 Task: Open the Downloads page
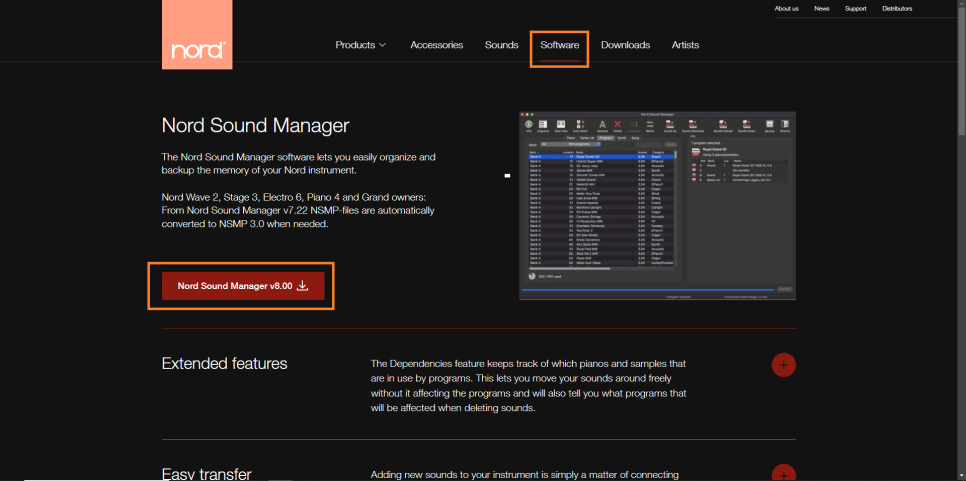pyautogui.click(x=625, y=45)
